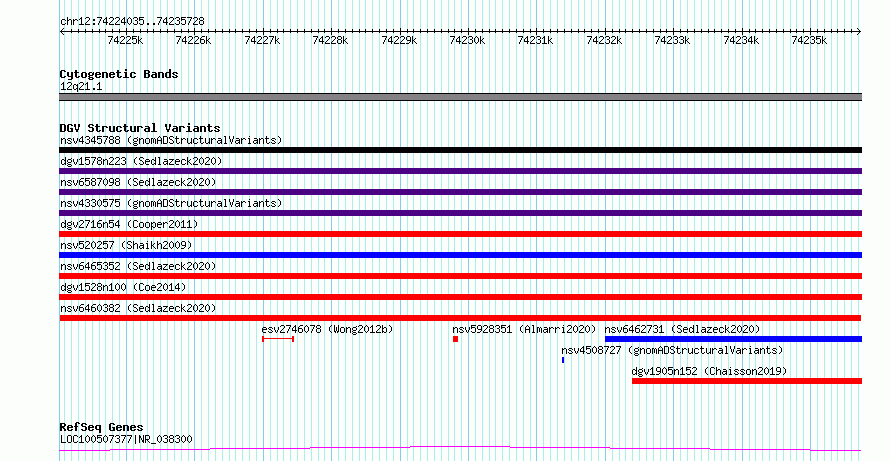This screenshot has height=461, width=890.
Task: Click the nsv520257 (Shaikh2009) label
Action: [126, 245]
